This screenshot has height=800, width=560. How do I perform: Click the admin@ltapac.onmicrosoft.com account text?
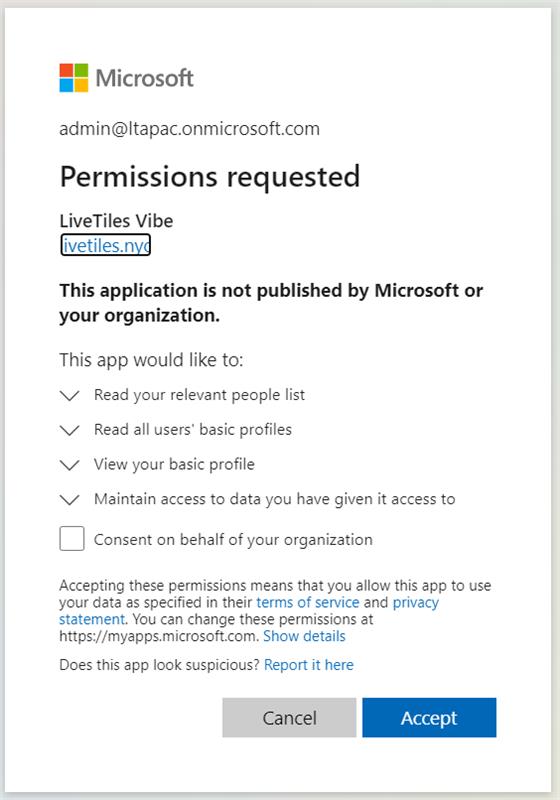tap(189, 129)
